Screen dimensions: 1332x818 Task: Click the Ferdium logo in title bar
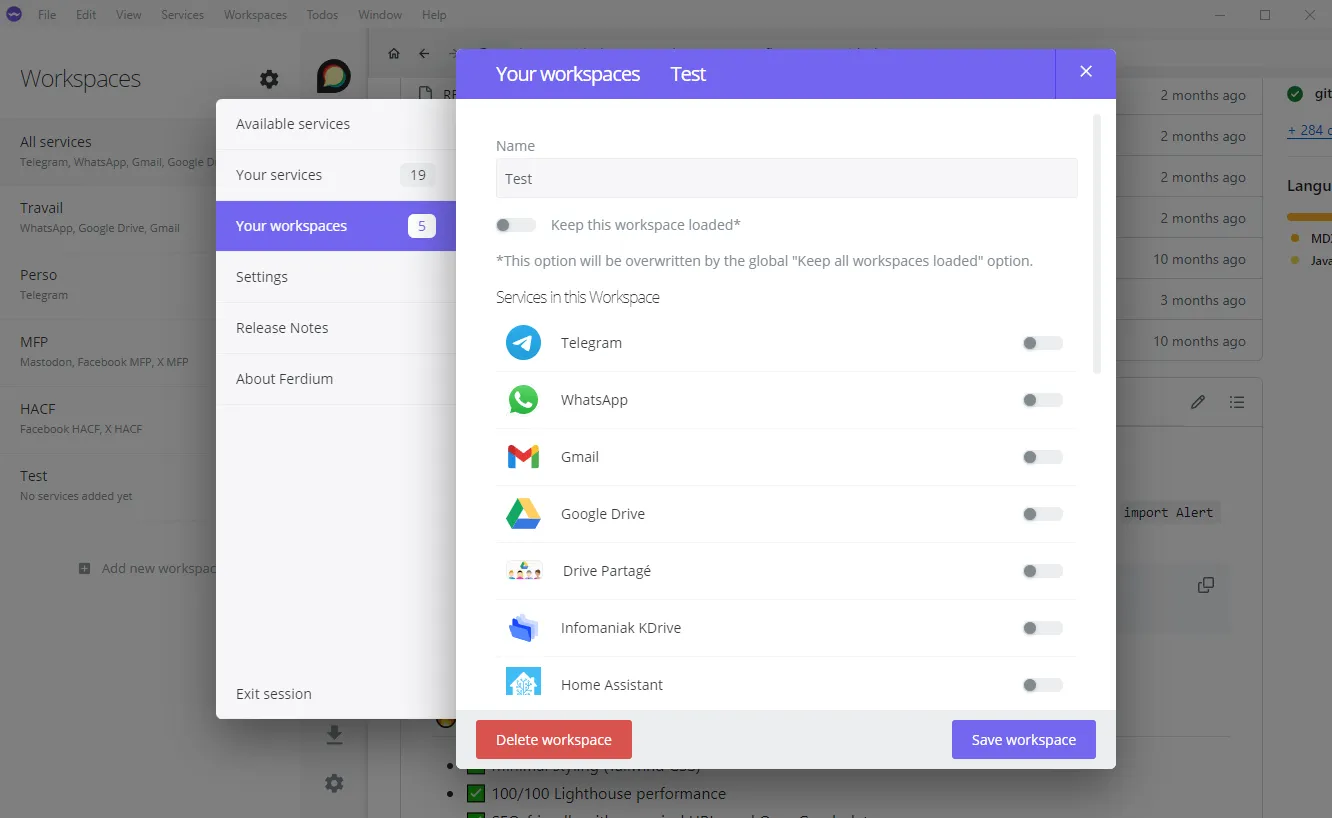(x=14, y=15)
